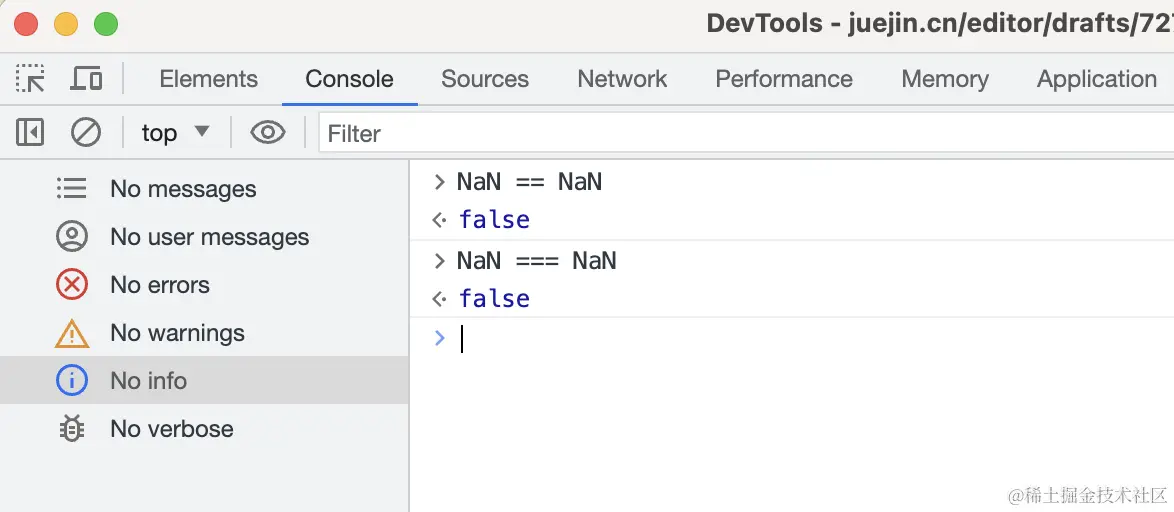
Task: Open the Memory tab
Action: coord(944,79)
